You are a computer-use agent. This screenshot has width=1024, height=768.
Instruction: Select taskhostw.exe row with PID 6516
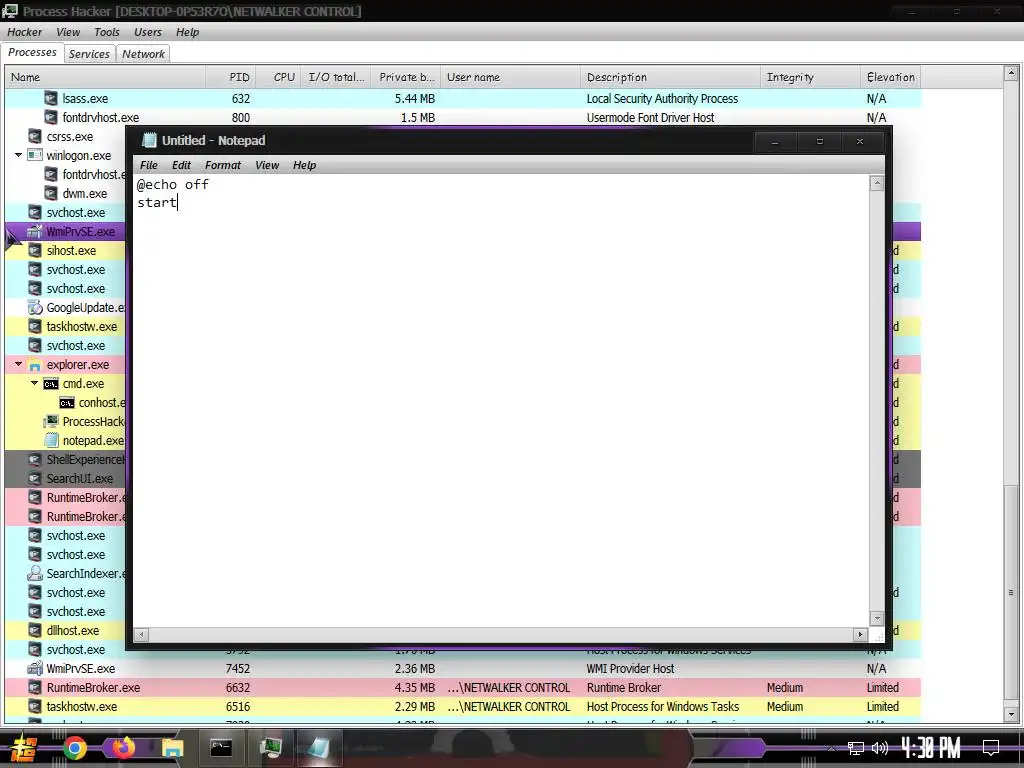click(x=463, y=707)
